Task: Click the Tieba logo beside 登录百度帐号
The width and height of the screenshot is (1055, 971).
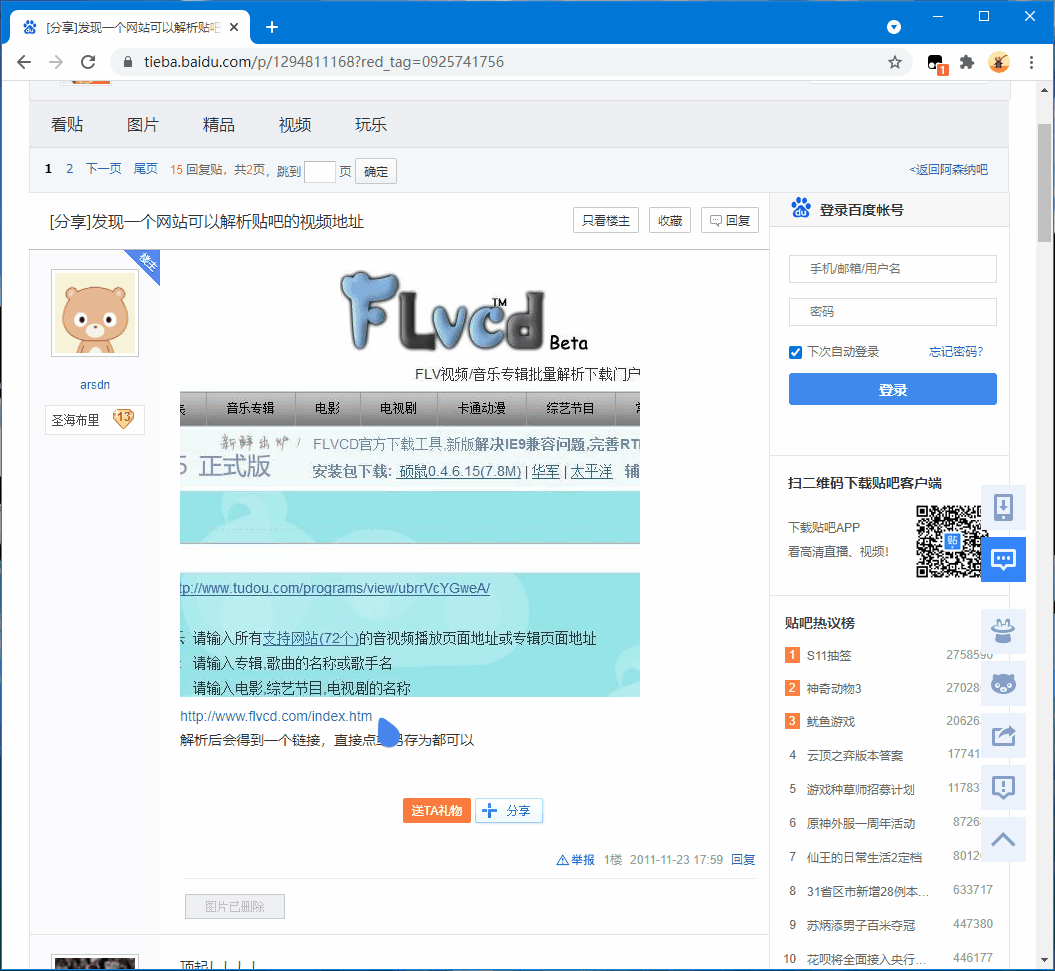Action: tap(800, 207)
